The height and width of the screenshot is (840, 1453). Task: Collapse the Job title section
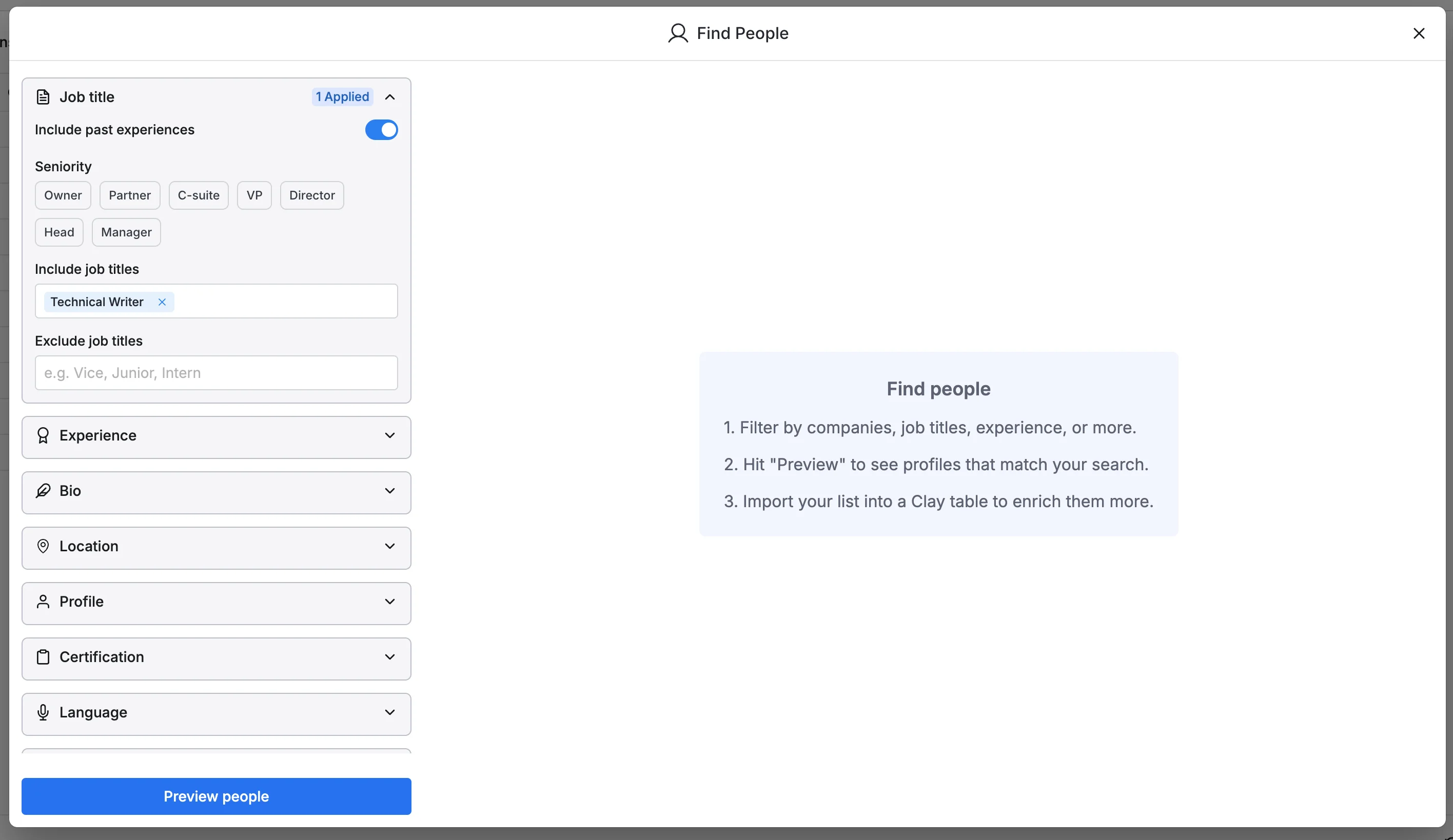click(390, 97)
